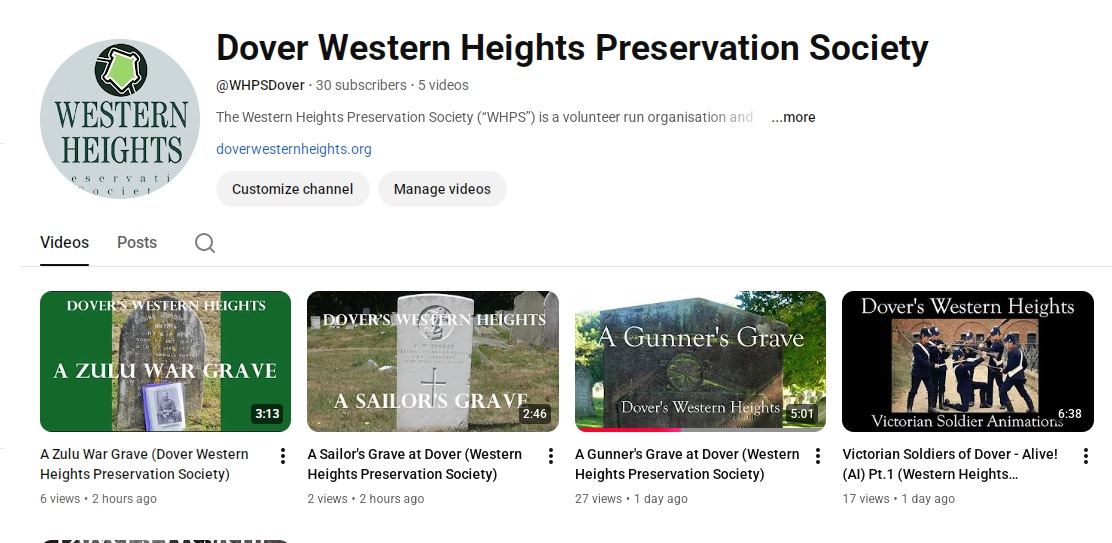Switch to the Posts tab

tap(137, 242)
